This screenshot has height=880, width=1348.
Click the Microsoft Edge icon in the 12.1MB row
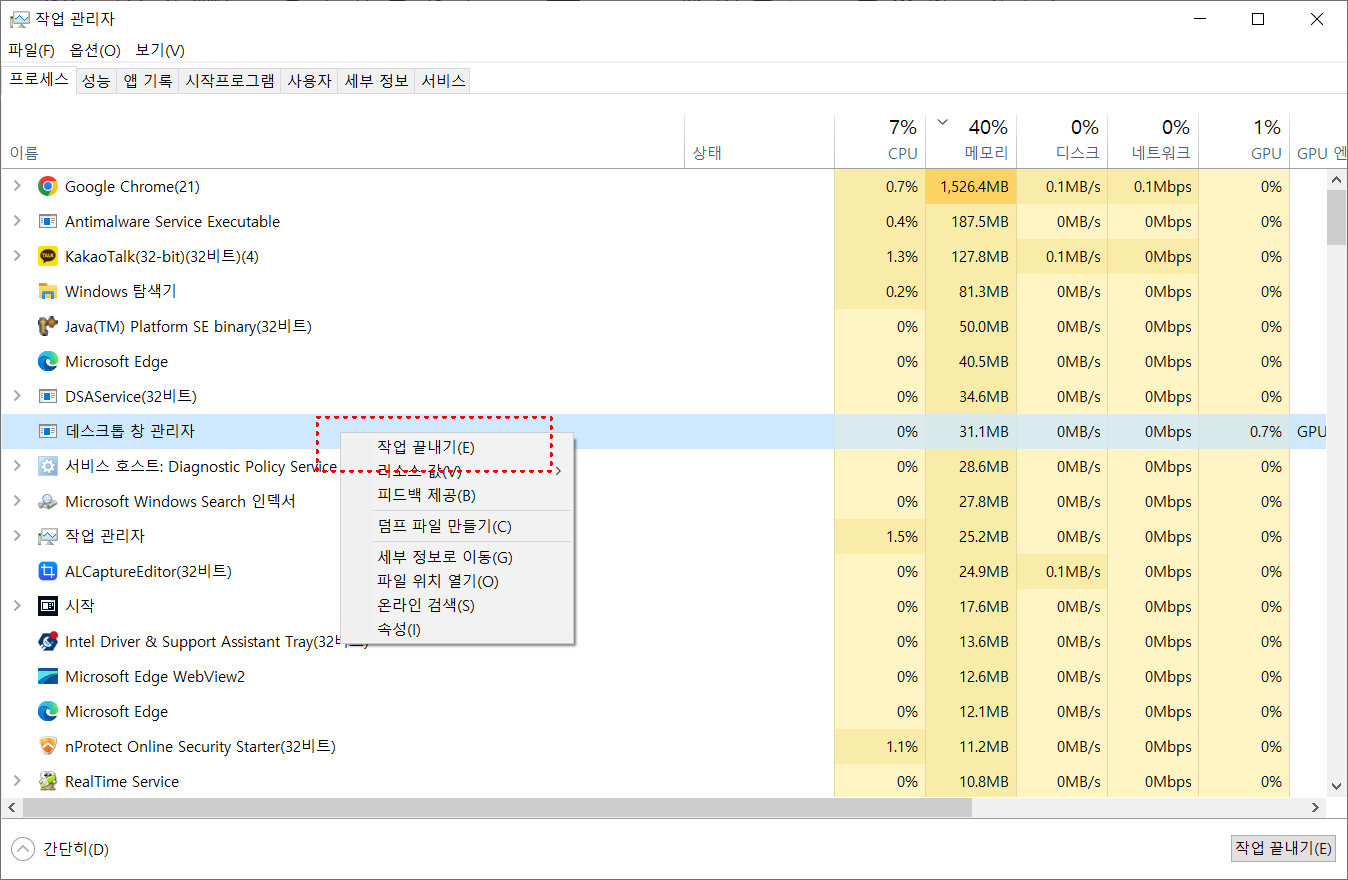pos(47,711)
